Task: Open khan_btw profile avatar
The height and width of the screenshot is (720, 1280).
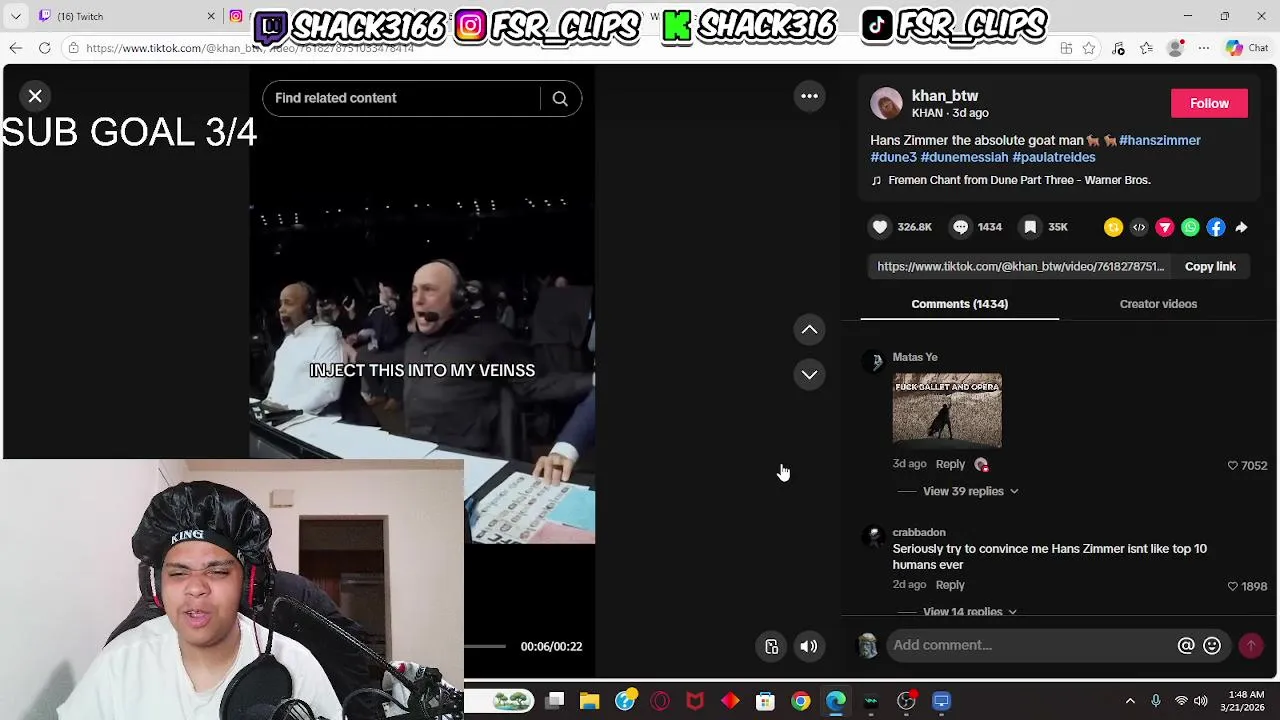Action: point(886,104)
